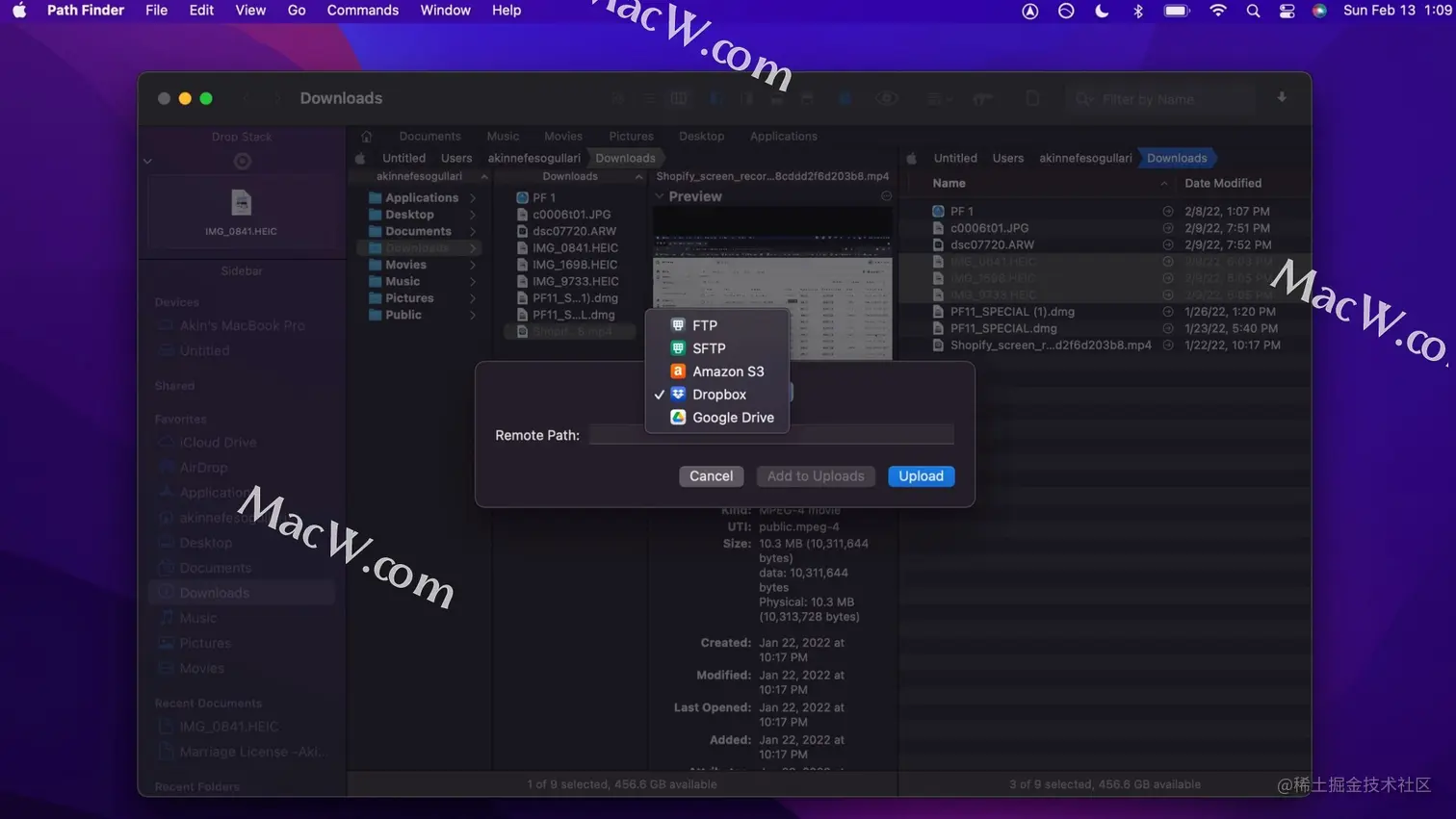Expand the Documents folder chevron

pyautogui.click(x=473, y=231)
